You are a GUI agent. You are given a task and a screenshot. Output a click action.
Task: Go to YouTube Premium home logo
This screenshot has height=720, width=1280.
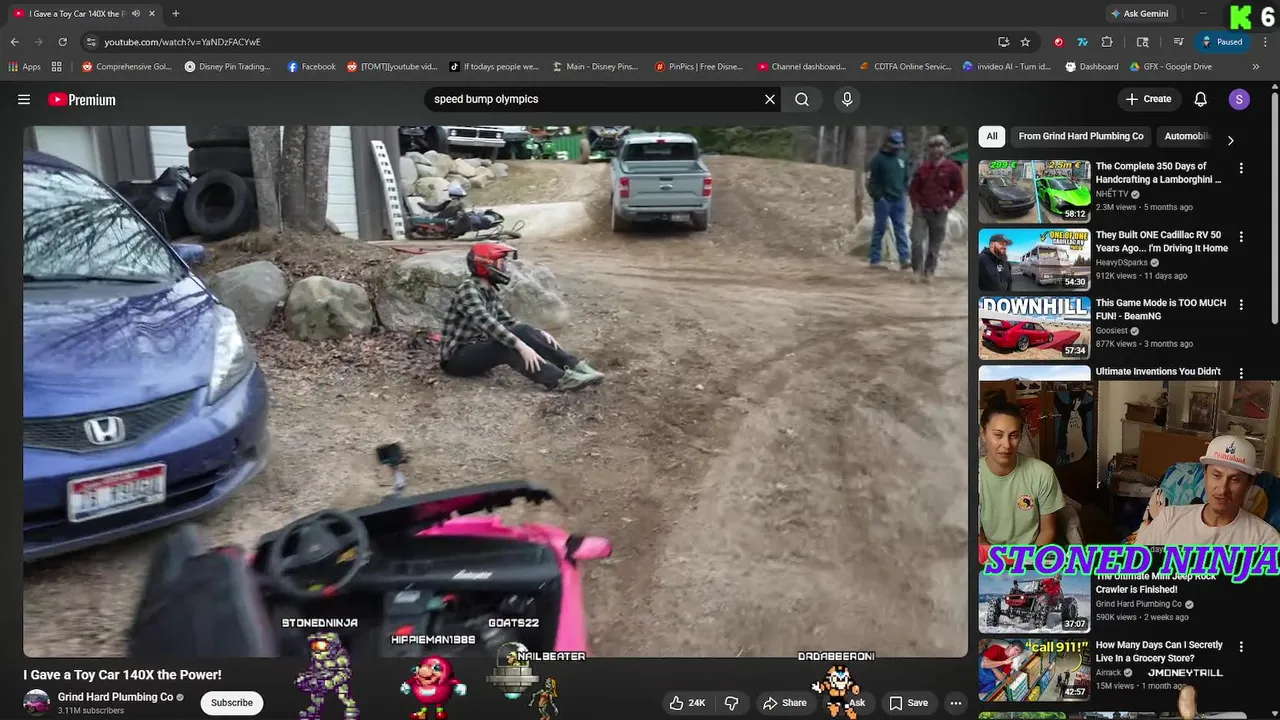[x=82, y=99]
